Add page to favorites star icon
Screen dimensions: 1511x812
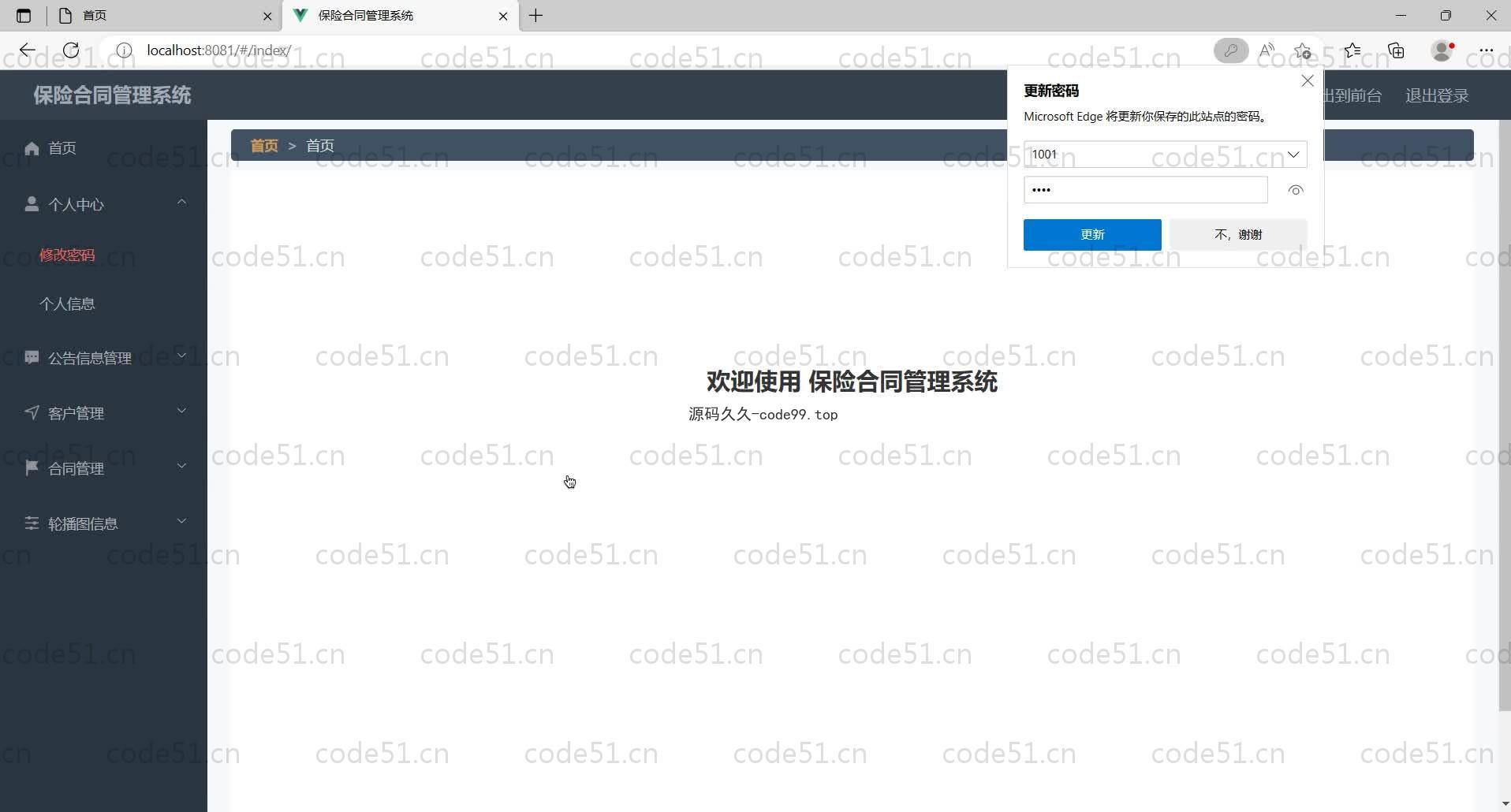tap(1303, 50)
